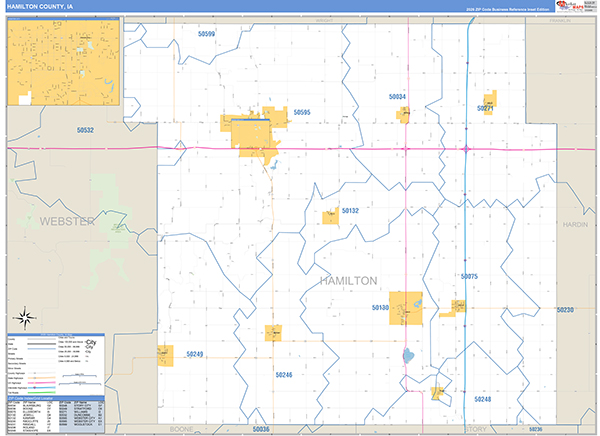This screenshot has height=436, width=600.
Task: Click the BOONE county label
Action: click(181, 429)
